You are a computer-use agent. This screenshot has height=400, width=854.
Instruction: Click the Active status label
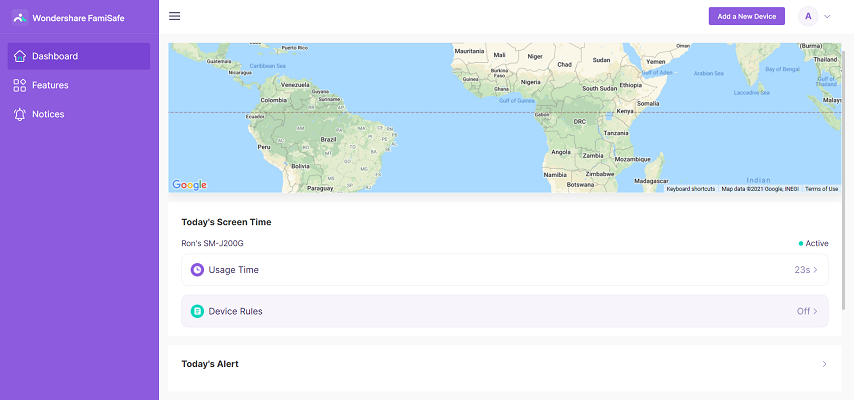(816, 244)
